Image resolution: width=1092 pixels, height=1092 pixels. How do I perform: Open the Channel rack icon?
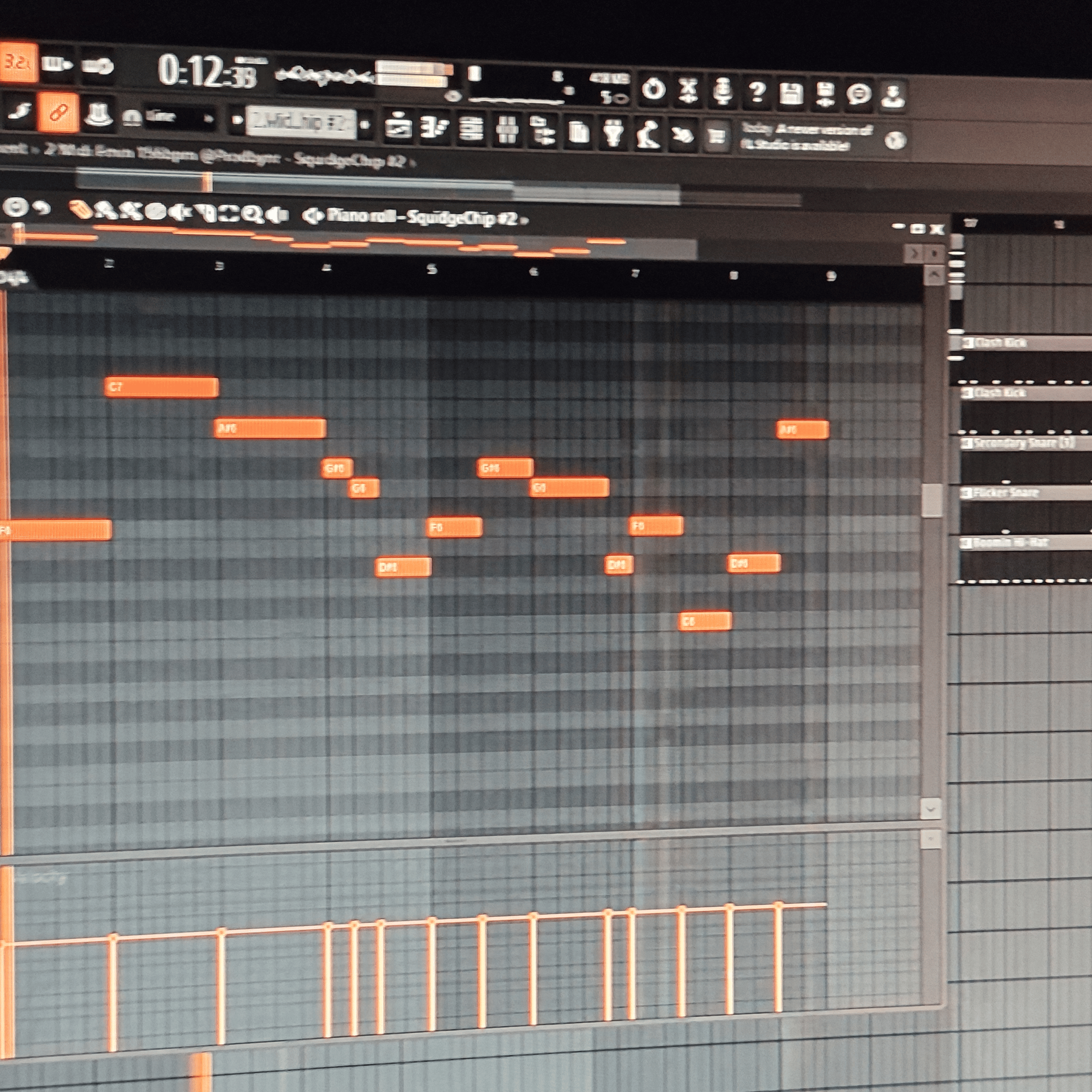pyautogui.click(x=470, y=130)
